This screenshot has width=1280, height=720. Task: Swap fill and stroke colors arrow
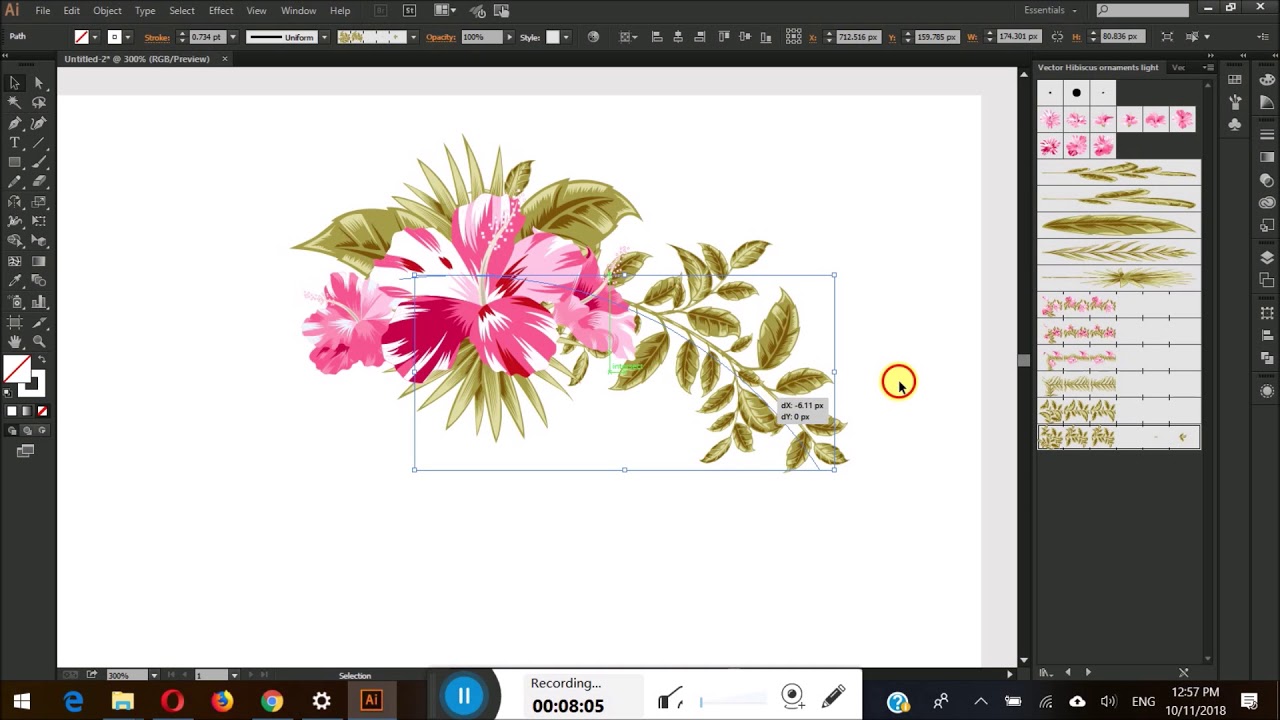40,360
